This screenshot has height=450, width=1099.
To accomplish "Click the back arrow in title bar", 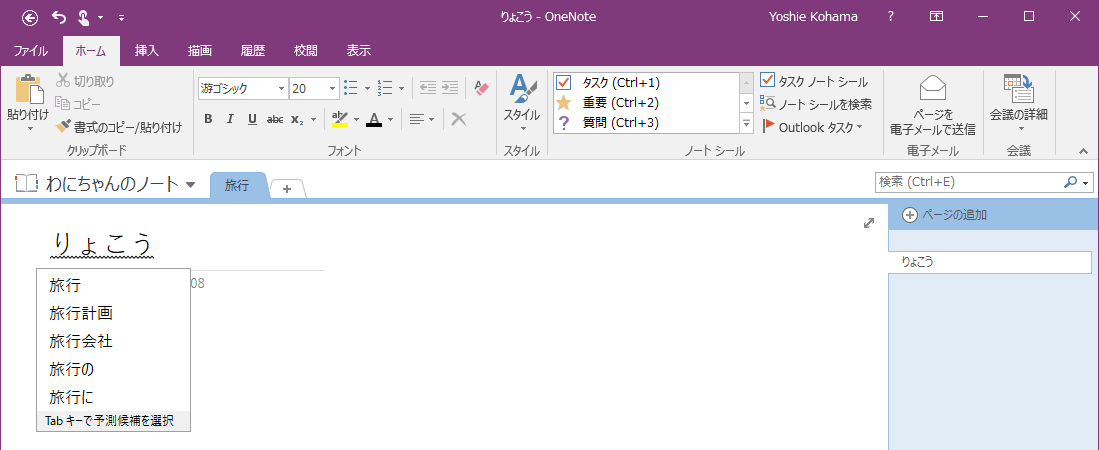I will pos(30,17).
